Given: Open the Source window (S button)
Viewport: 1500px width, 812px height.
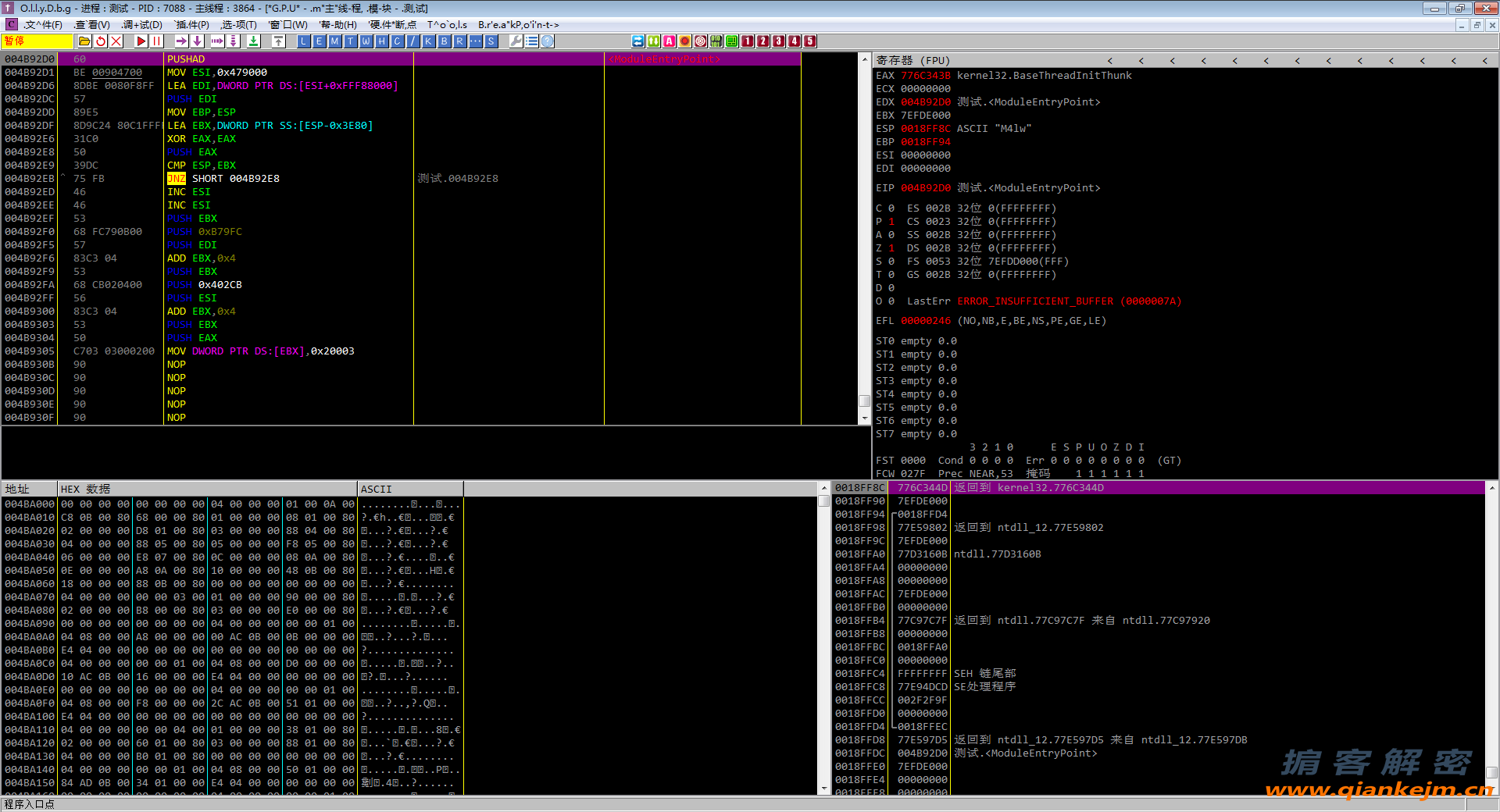Looking at the screenshot, I should click(x=491, y=41).
